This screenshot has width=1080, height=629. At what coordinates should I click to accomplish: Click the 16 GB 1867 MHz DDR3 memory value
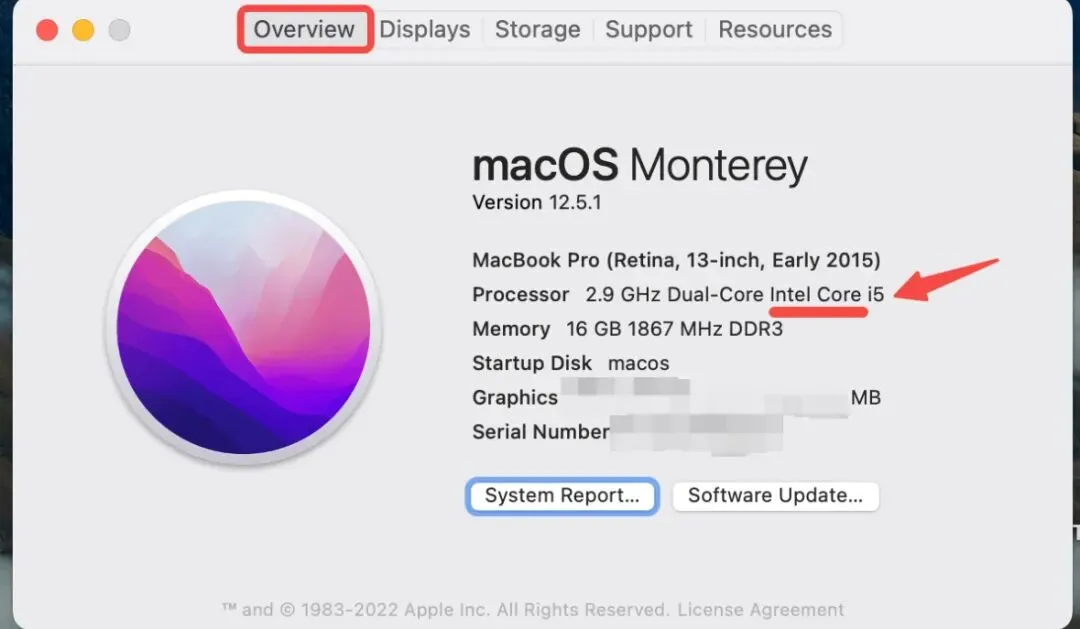point(674,329)
